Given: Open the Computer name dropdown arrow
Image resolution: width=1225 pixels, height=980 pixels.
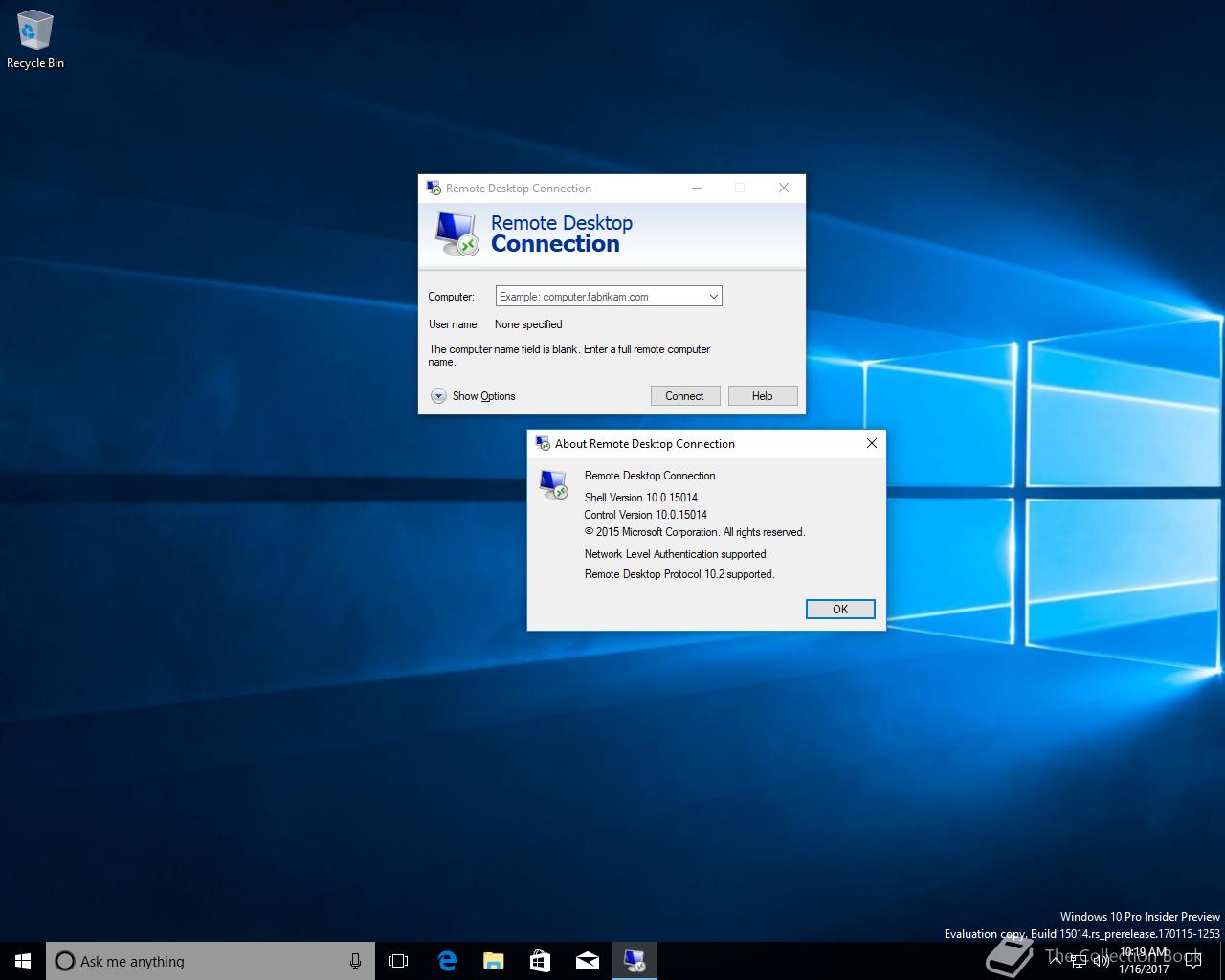Looking at the screenshot, I should [x=713, y=297].
